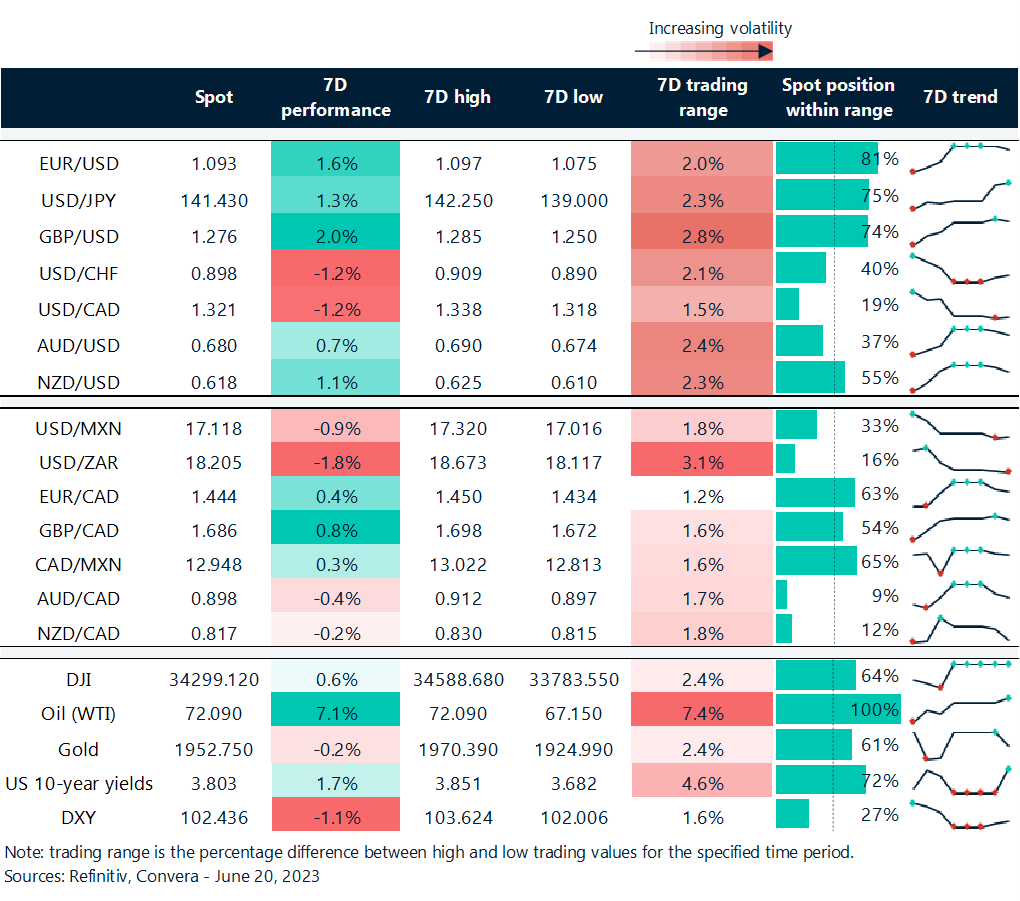Expand the 7D performance column header
1020x901 pixels.
click(335, 98)
